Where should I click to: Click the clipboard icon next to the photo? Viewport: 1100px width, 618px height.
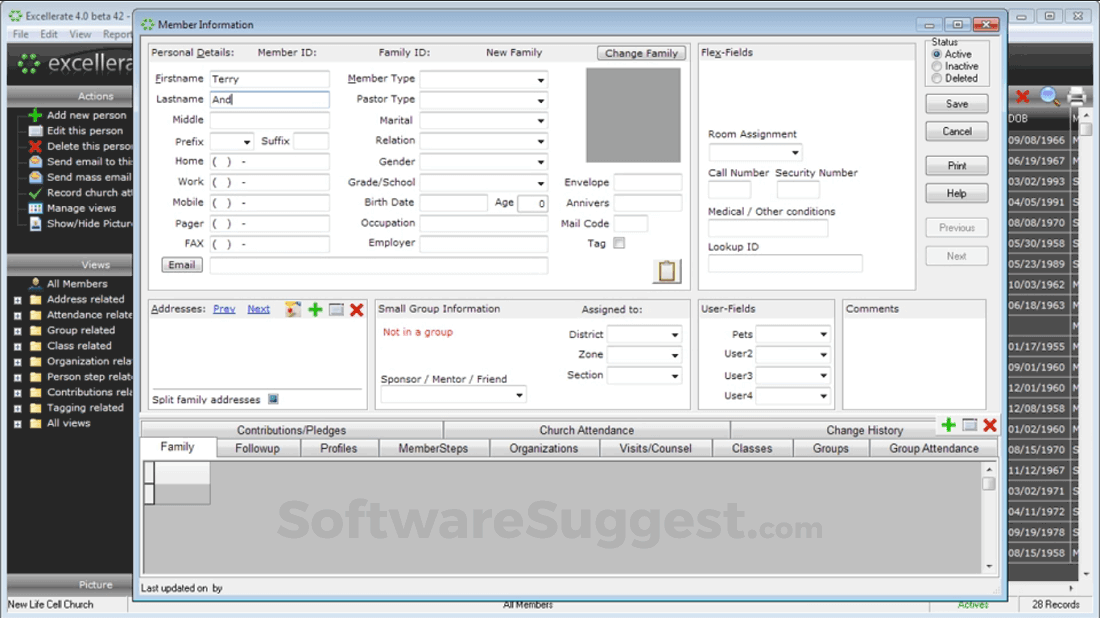(665, 270)
